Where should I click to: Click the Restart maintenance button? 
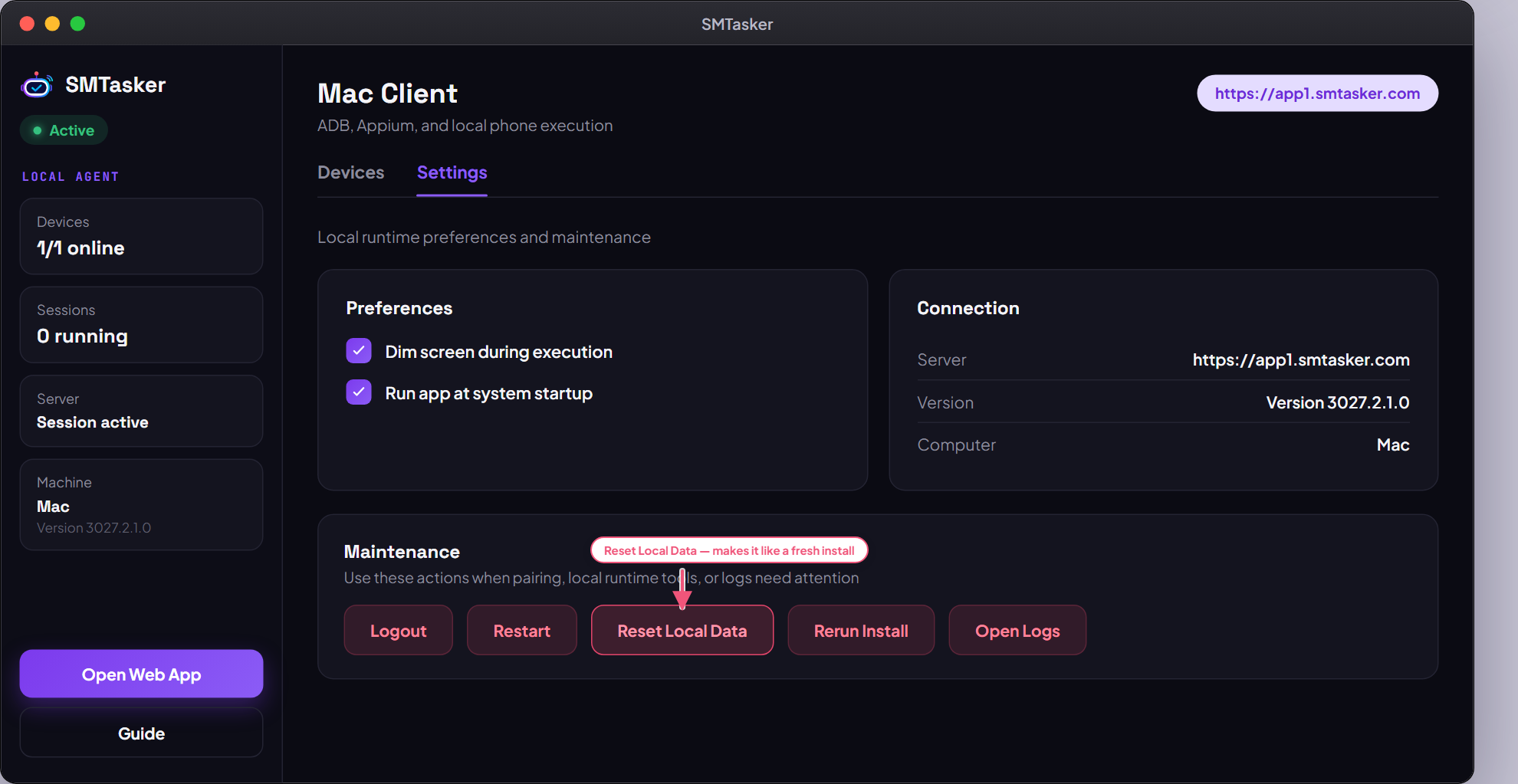click(x=522, y=631)
